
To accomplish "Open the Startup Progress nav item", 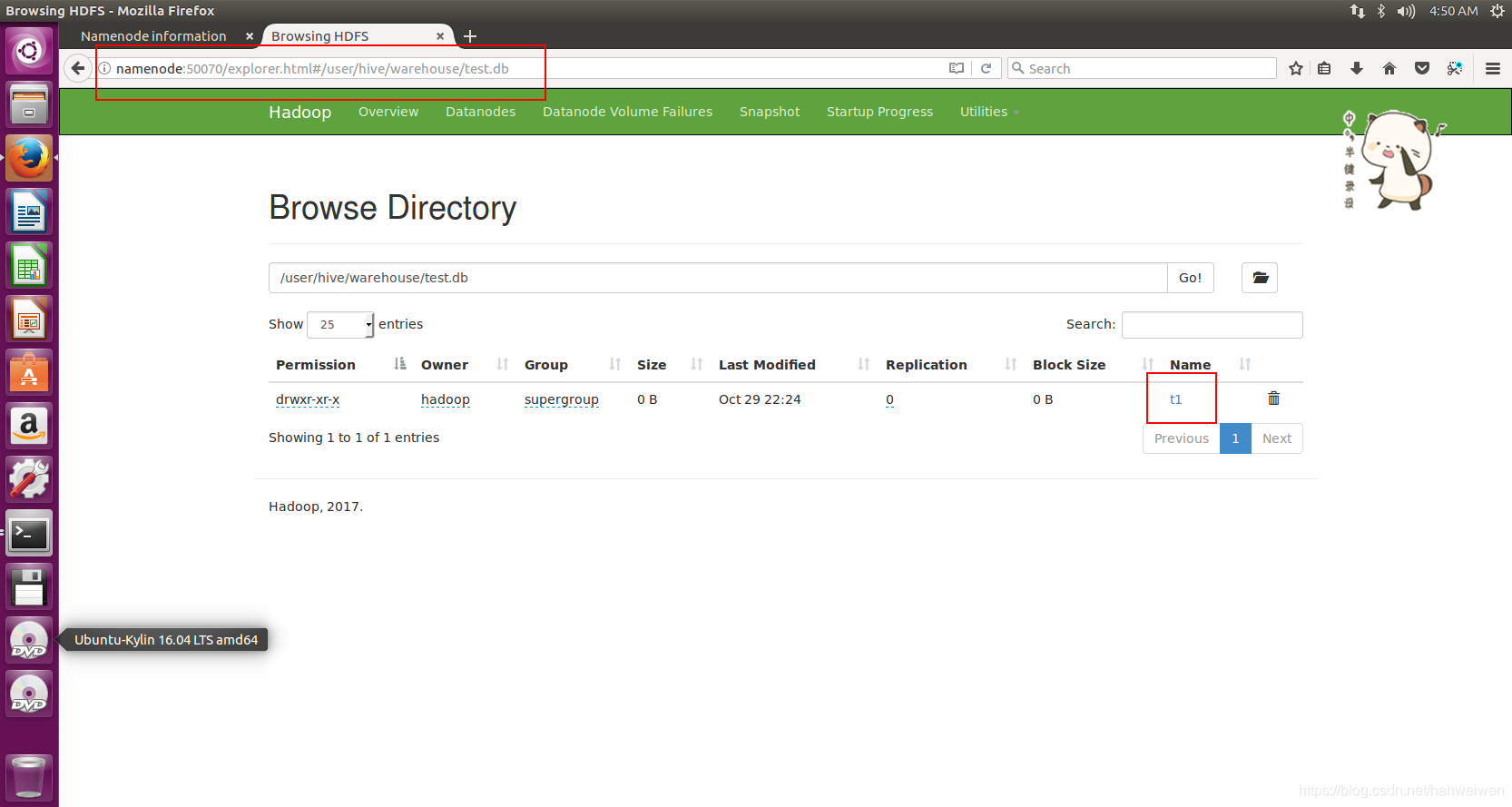I will [x=879, y=112].
